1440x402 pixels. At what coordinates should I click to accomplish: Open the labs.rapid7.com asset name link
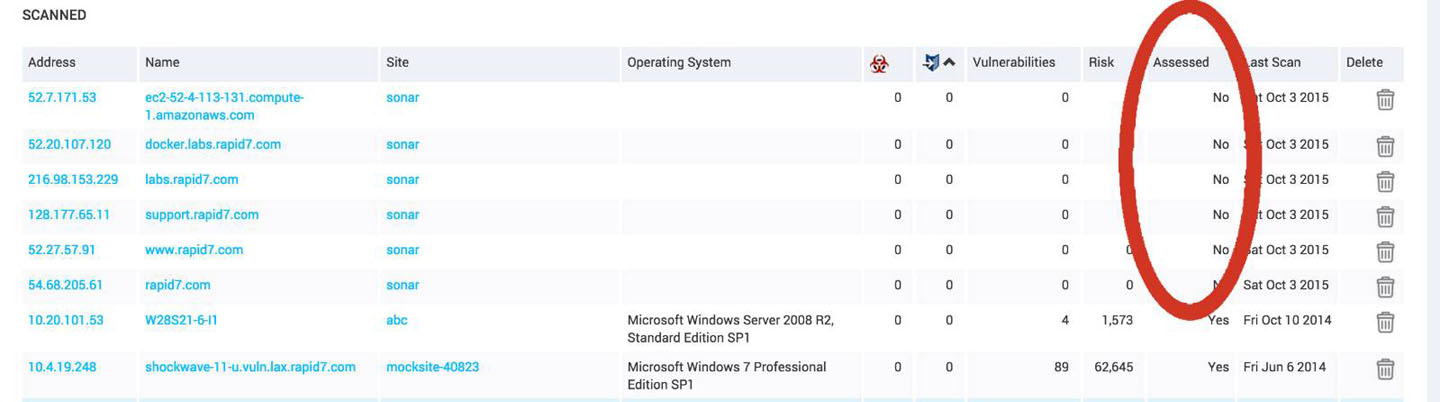pos(191,179)
